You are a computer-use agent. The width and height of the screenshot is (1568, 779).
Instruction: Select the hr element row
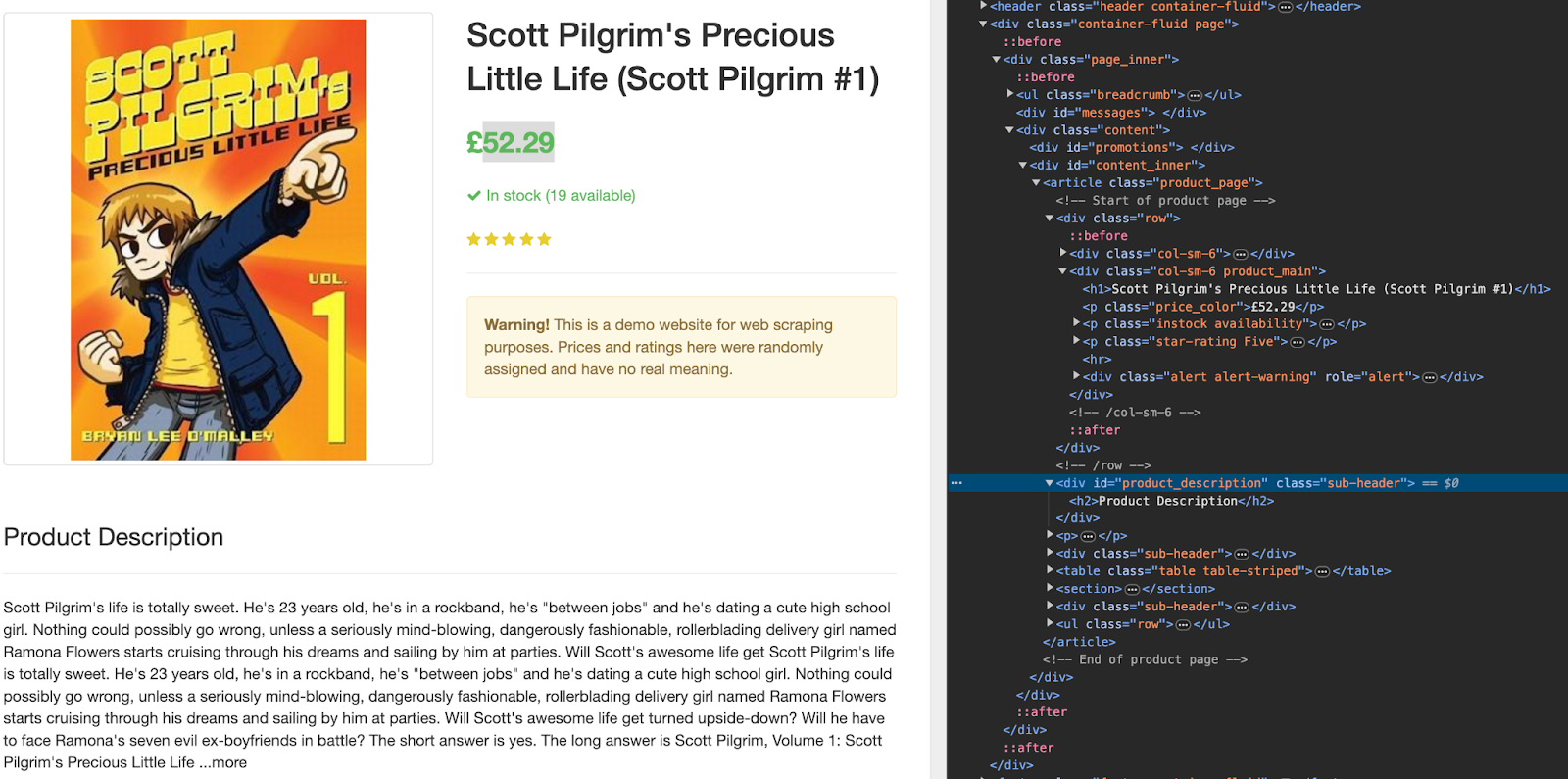tap(1096, 360)
